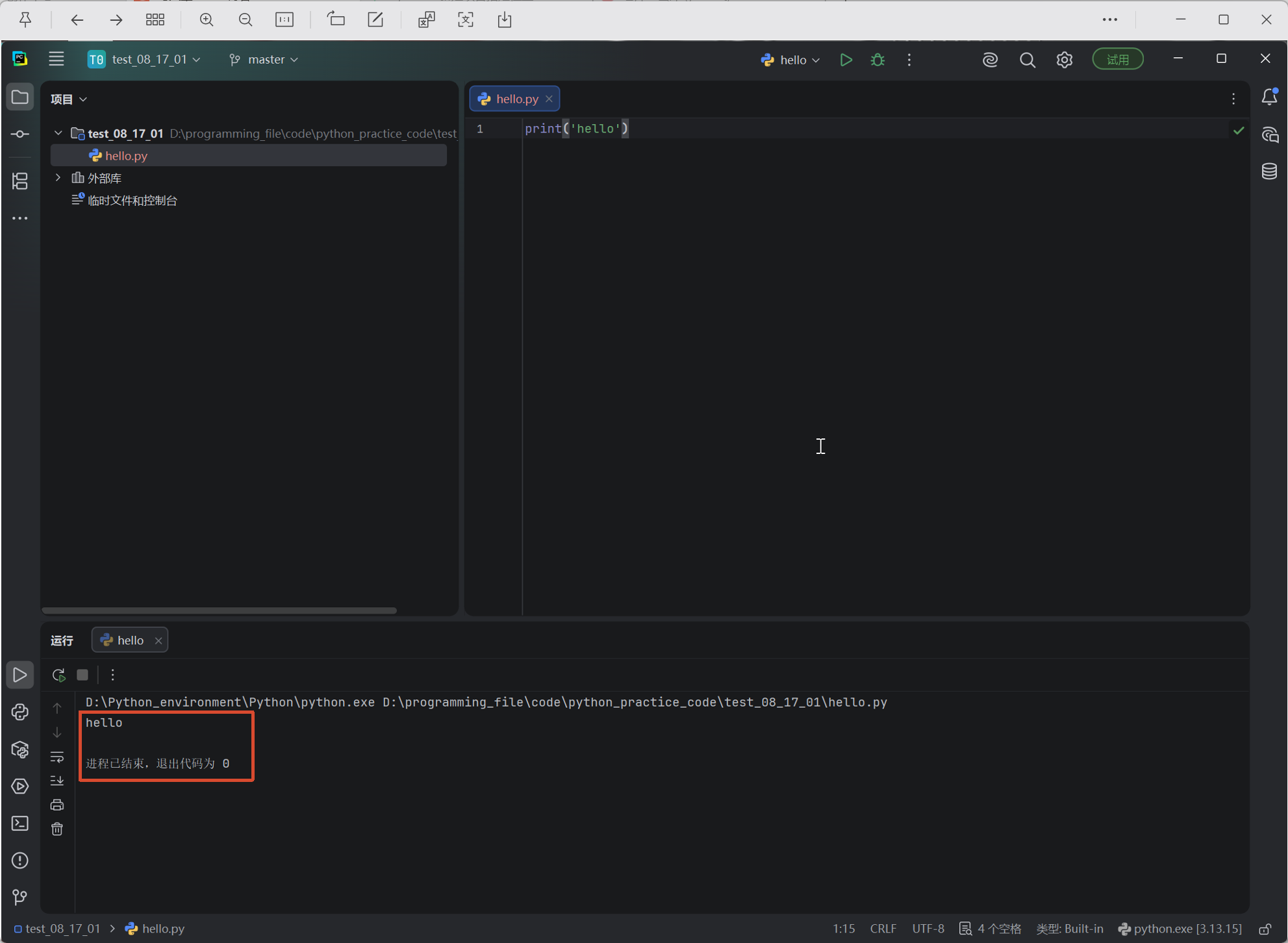Open the Terminal tool window
Viewport: 1288px width, 943px height.
tap(20, 824)
